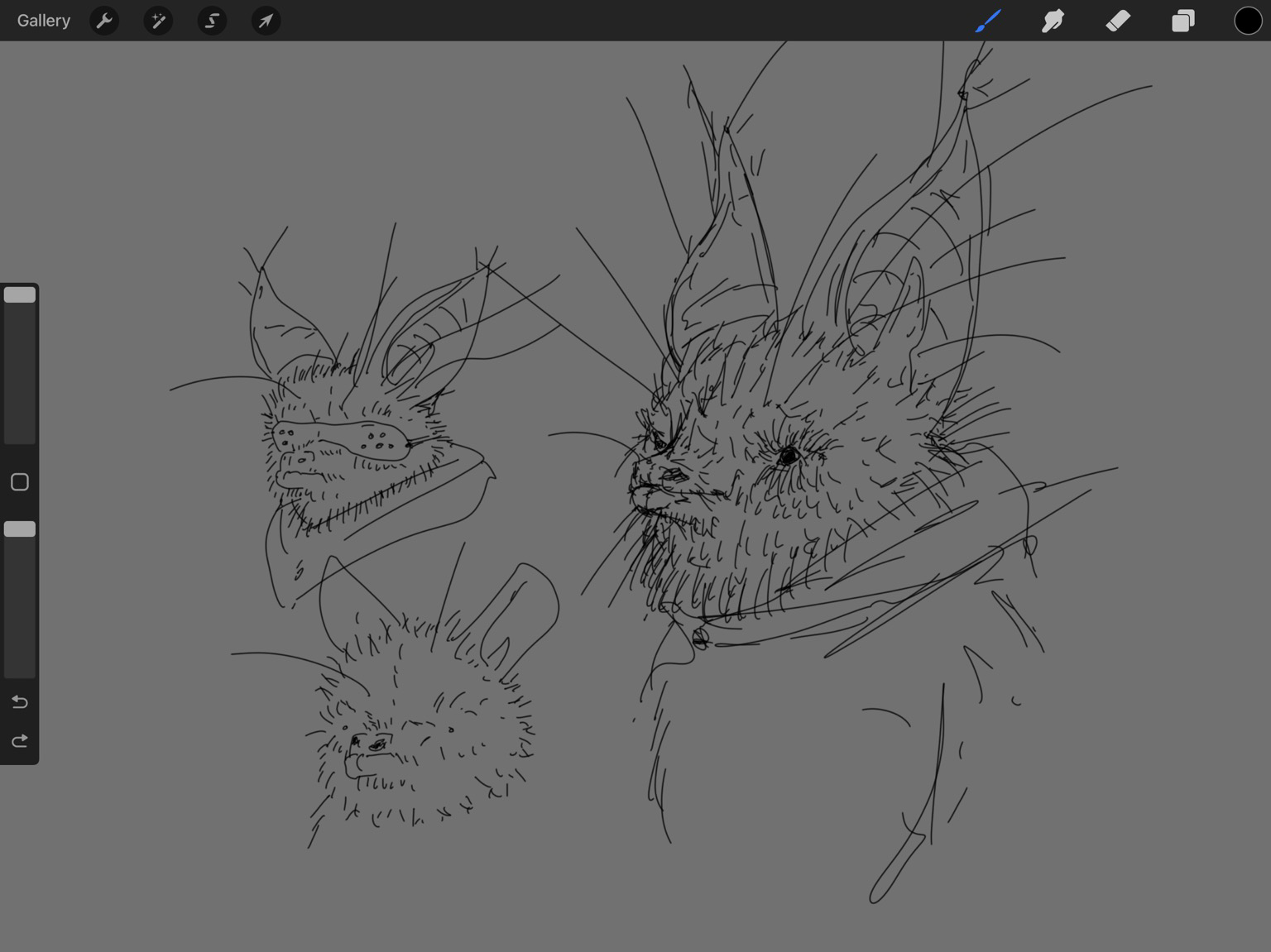
Task: Activate the Selection tool
Action: coord(212,21)
